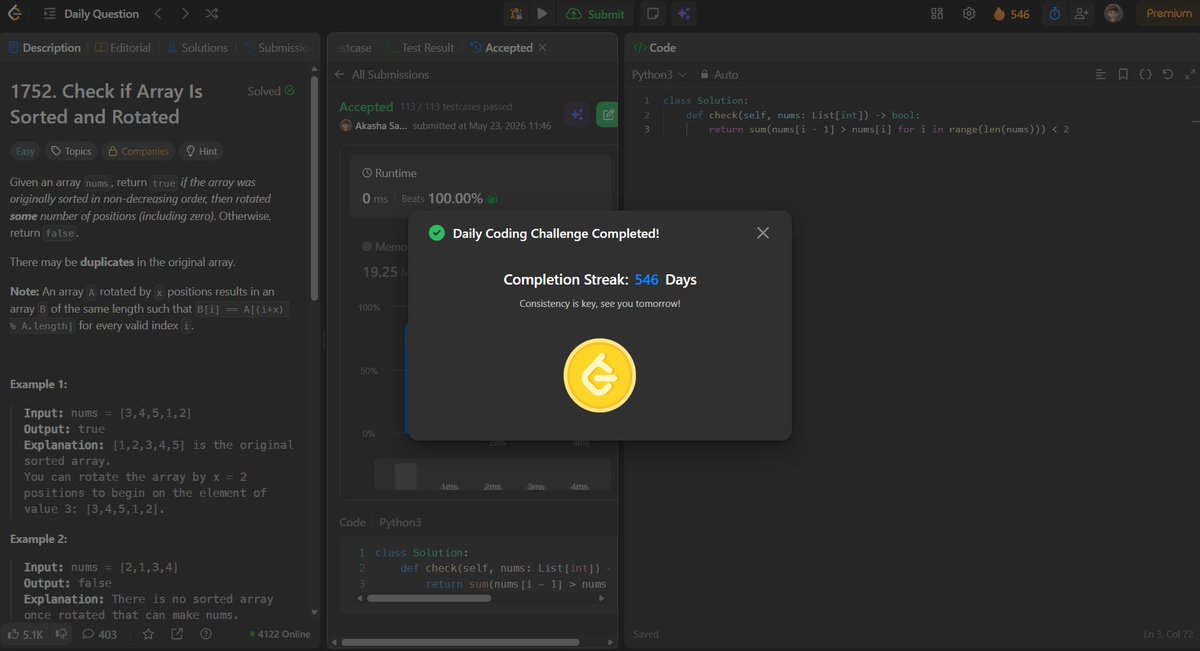Expand the Hint tag

[200, 151]
